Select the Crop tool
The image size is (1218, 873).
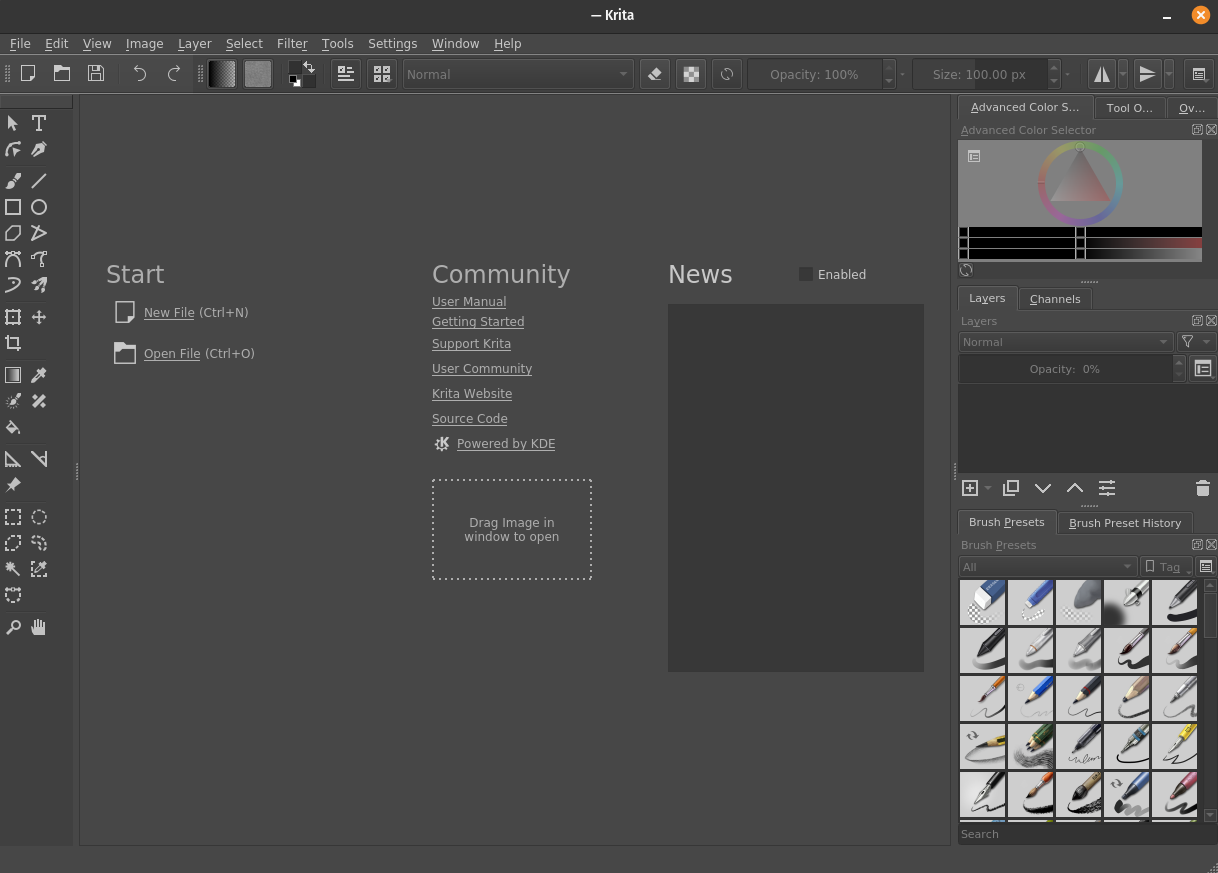[13, 343]
